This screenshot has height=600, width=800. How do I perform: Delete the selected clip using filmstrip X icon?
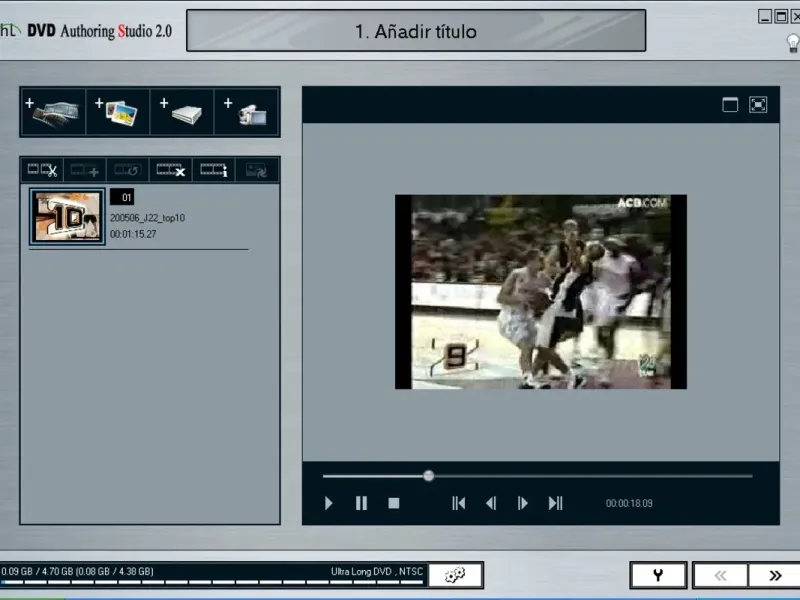(x=171, y=171)
